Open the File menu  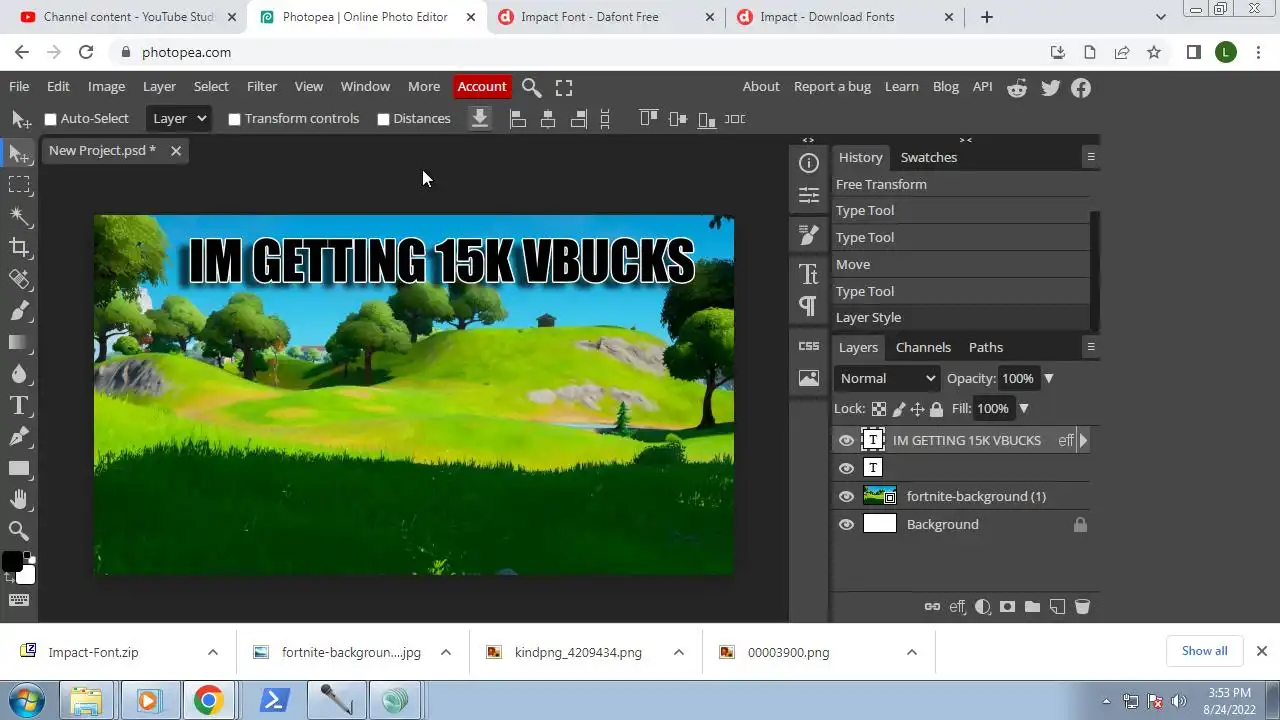coord(19,87)
